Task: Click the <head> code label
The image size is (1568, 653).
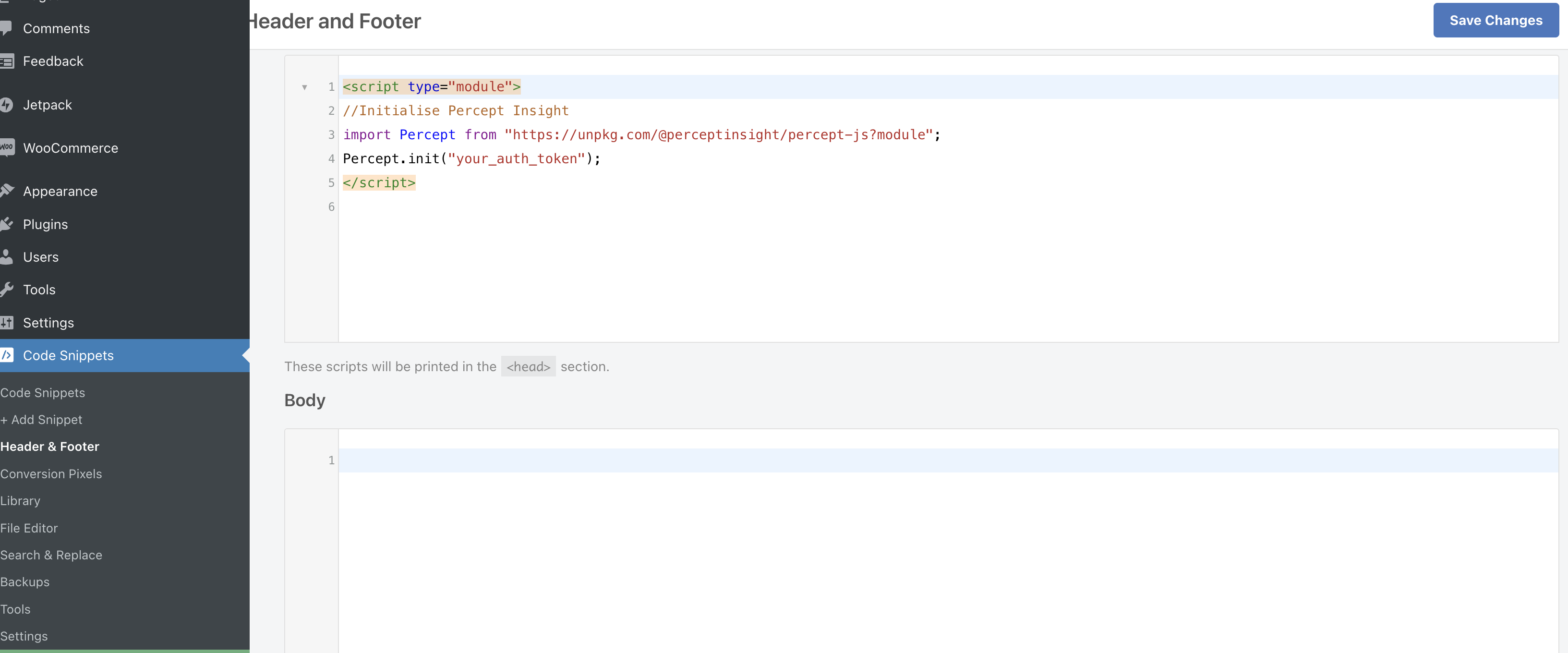Action: (528, 366)
